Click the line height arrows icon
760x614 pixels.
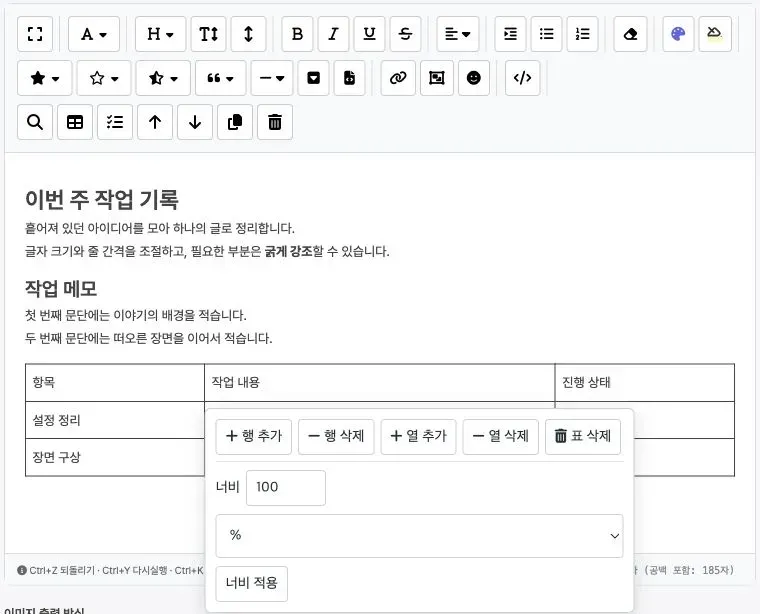point(248,34)
